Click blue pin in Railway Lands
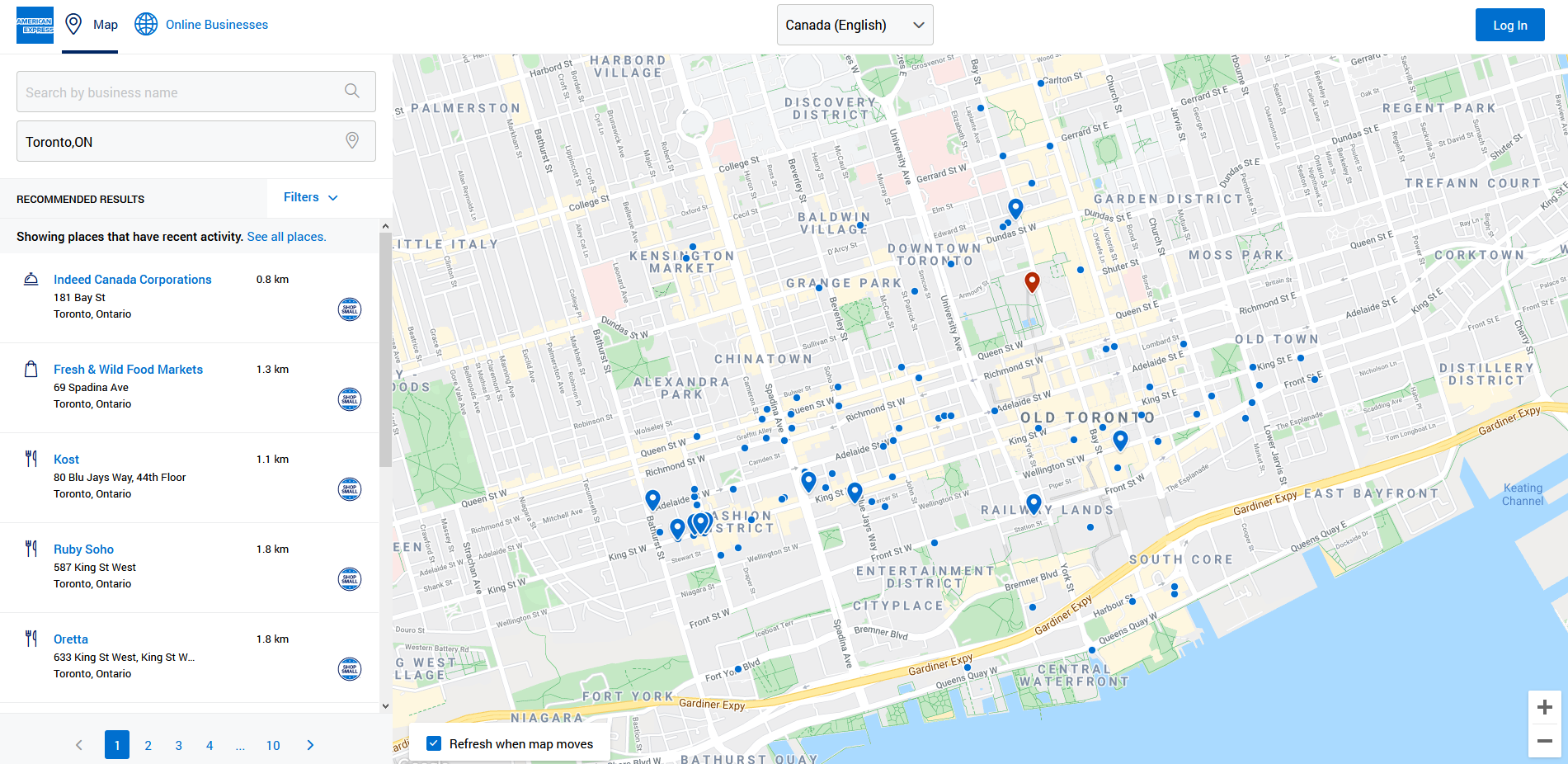The height and width of the screenshot is (764, 1568). (1034, 503)
